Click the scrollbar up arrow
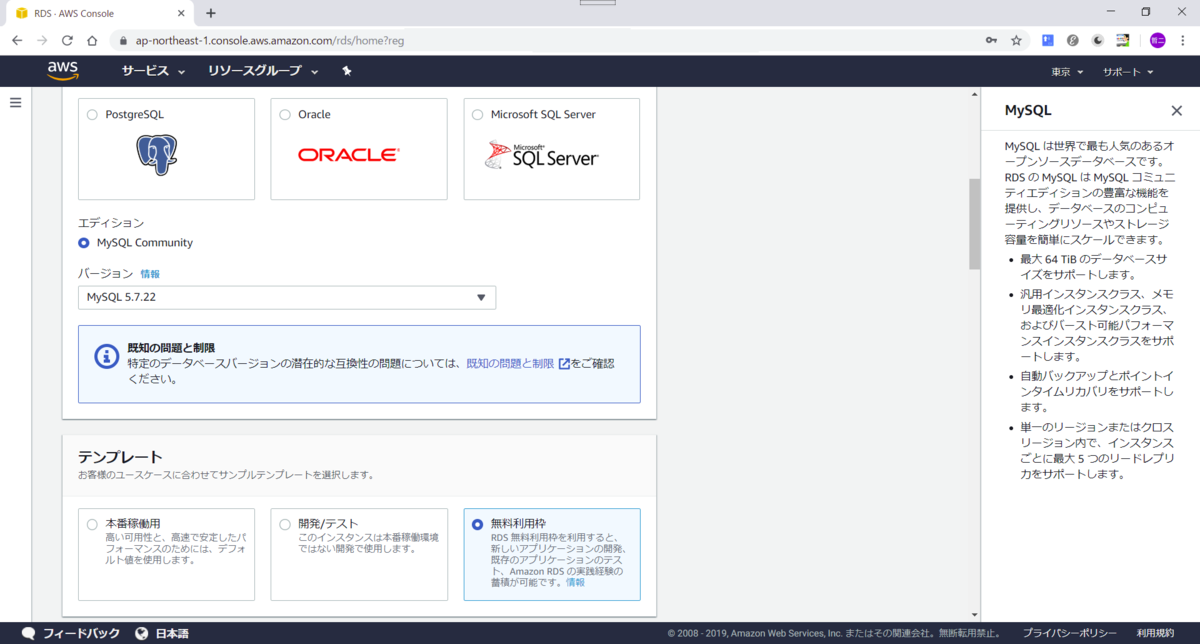Image resolution: width=1200 pixels, height=644 pixels. point(974,94)
